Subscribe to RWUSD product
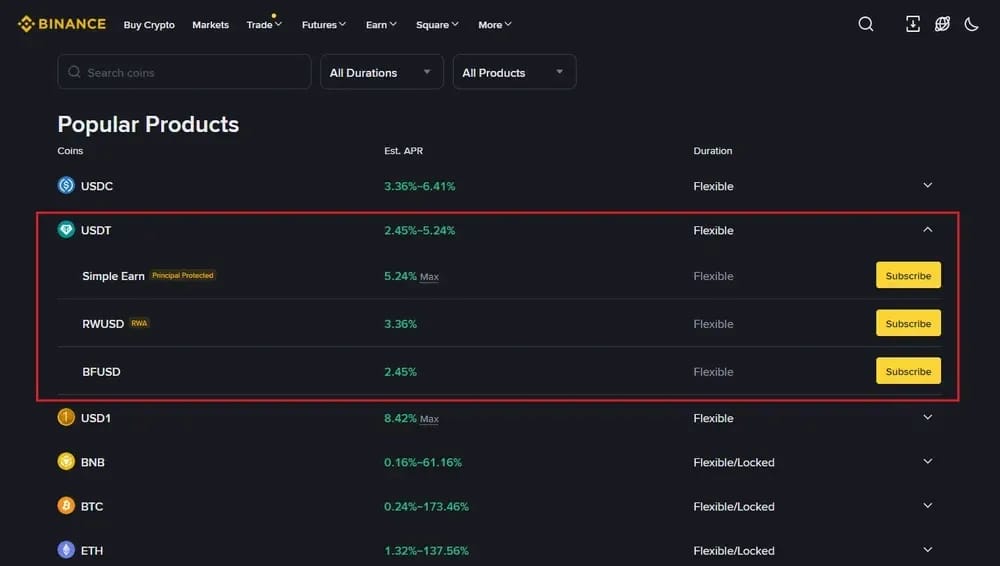Image resolution: width=1000 pixels, height=566 pixels. click(x=908, y=323)
